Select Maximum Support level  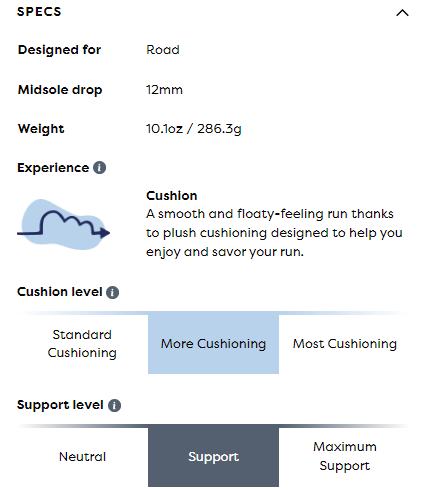[345, 457]
